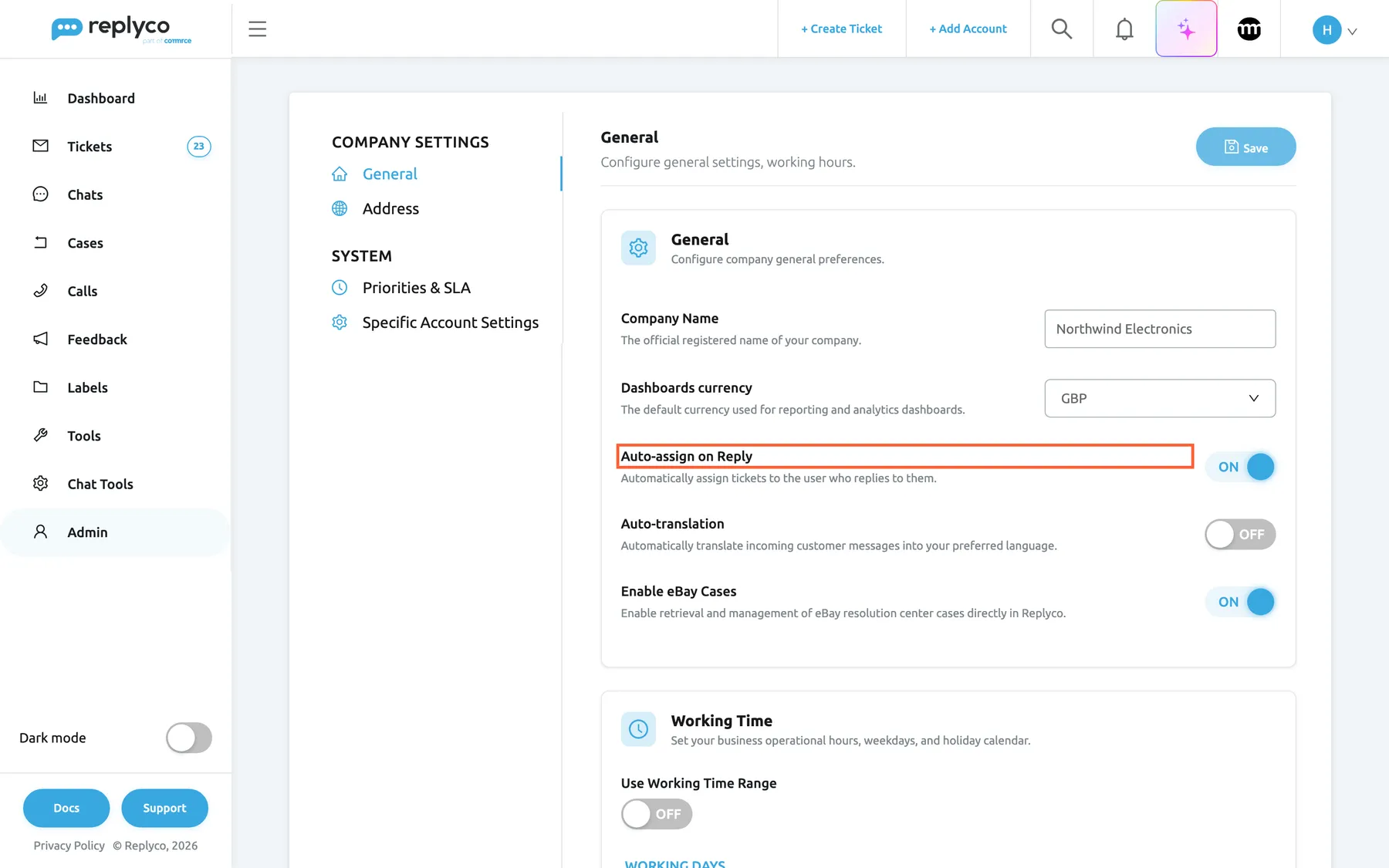Click the General section gear icon
1389x868 pixels.
(638, 248)
